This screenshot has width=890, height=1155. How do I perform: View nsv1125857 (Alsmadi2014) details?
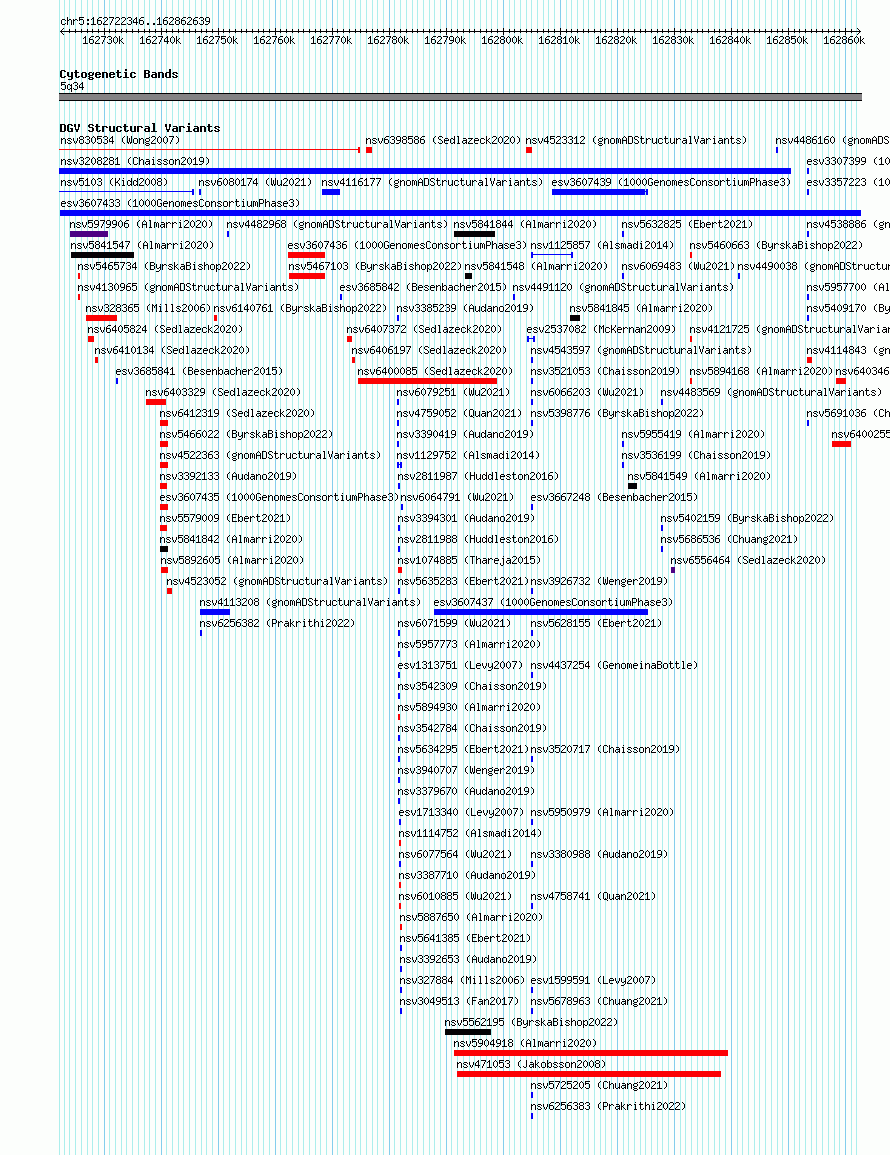[x=603, y=245]
